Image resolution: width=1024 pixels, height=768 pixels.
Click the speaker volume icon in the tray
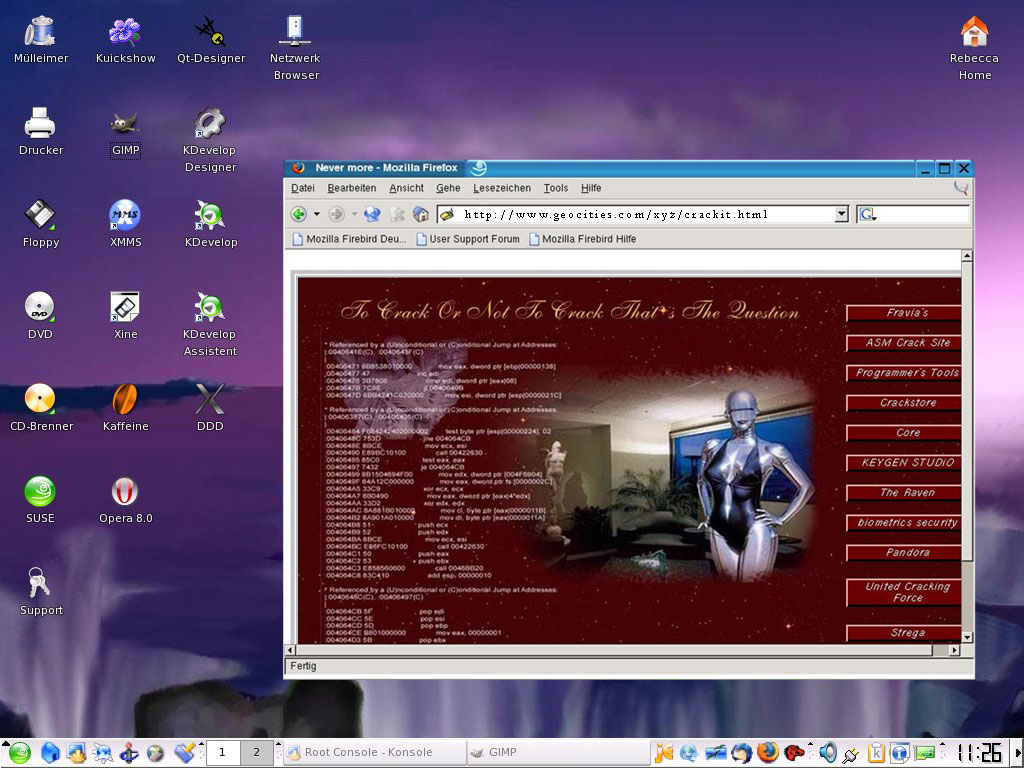coord(827,752)
